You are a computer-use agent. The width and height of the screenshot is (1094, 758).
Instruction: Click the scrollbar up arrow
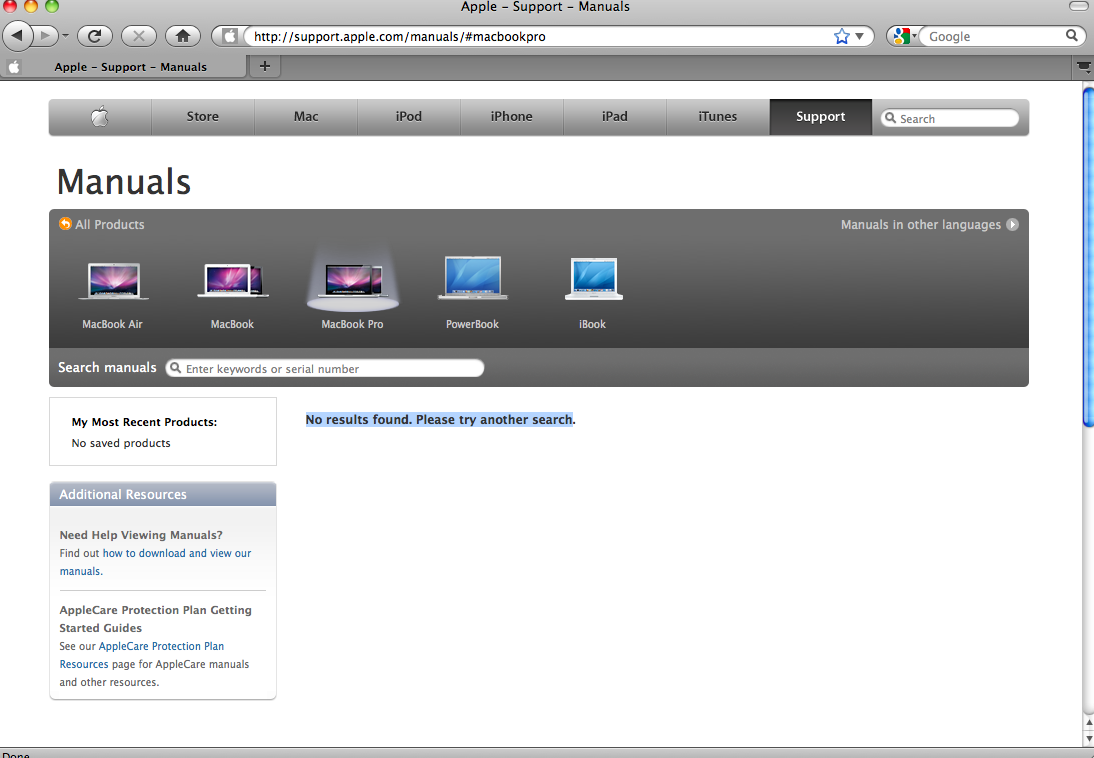click(1088, 722)
